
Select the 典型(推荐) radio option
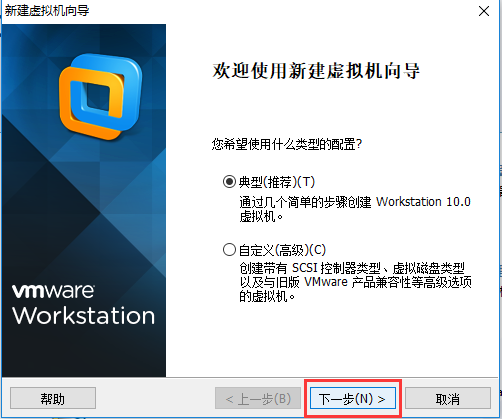229,182
